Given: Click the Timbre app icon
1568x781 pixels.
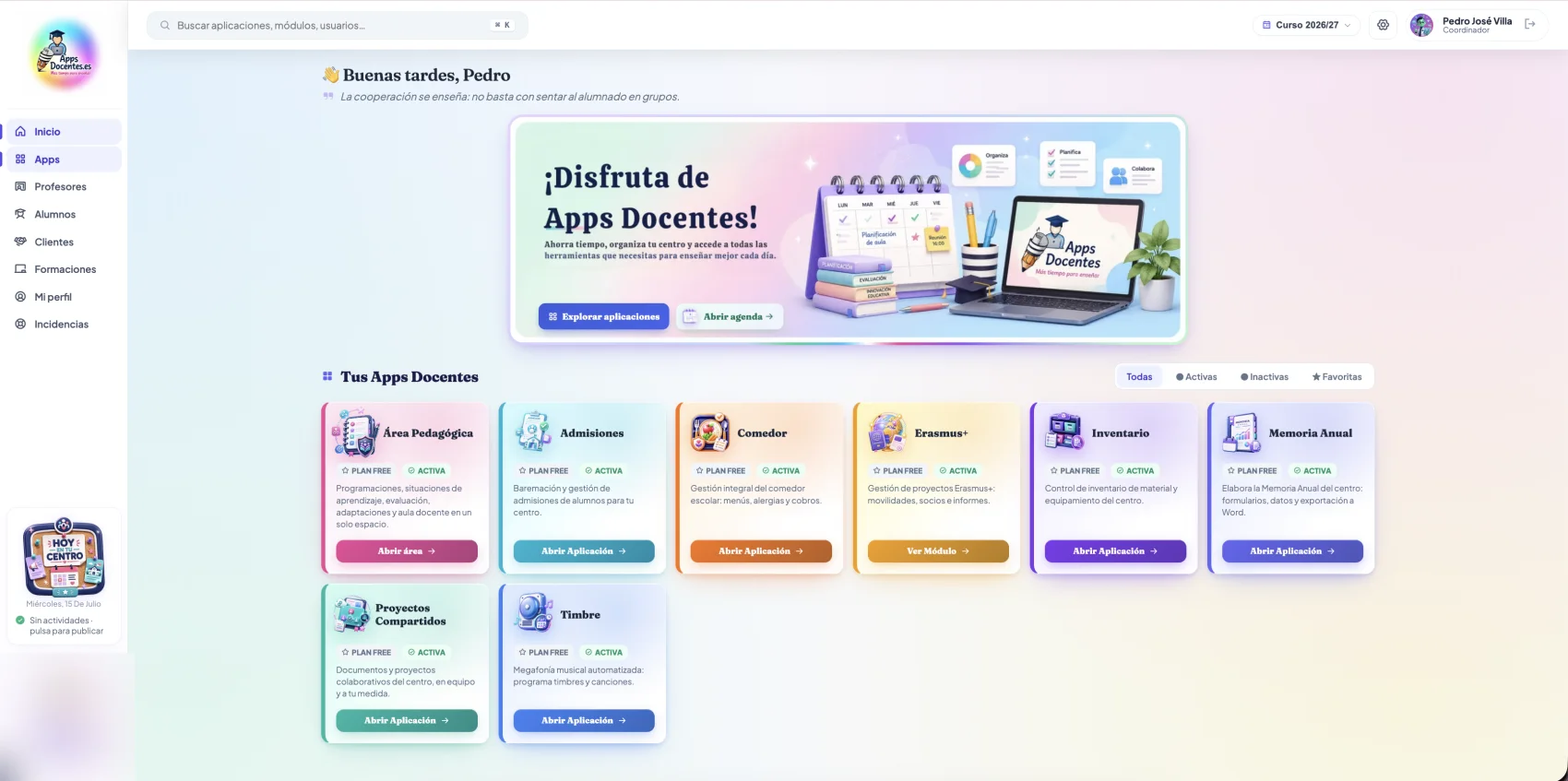Looking at the screenshot, I should [533, 612].
